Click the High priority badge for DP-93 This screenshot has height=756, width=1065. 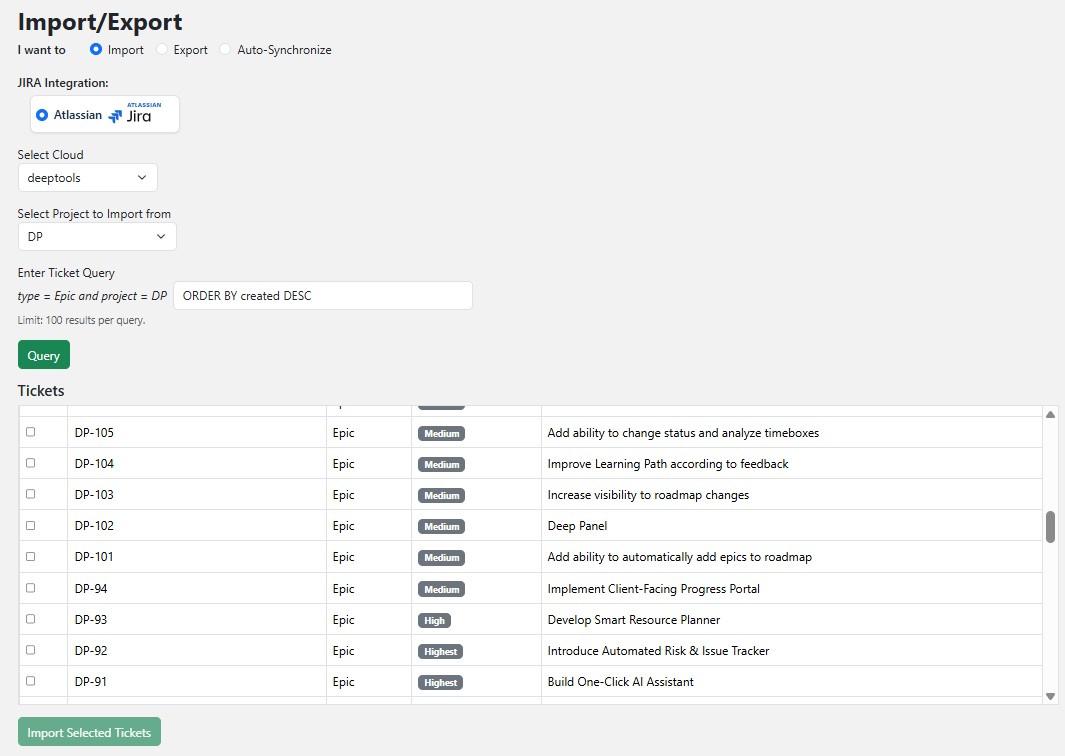tap(434, 620)
